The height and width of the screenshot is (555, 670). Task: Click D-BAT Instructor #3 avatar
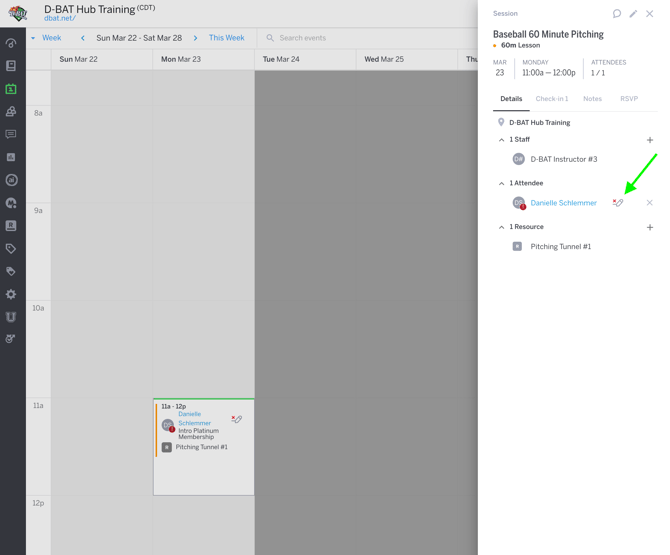pos(518,159)
